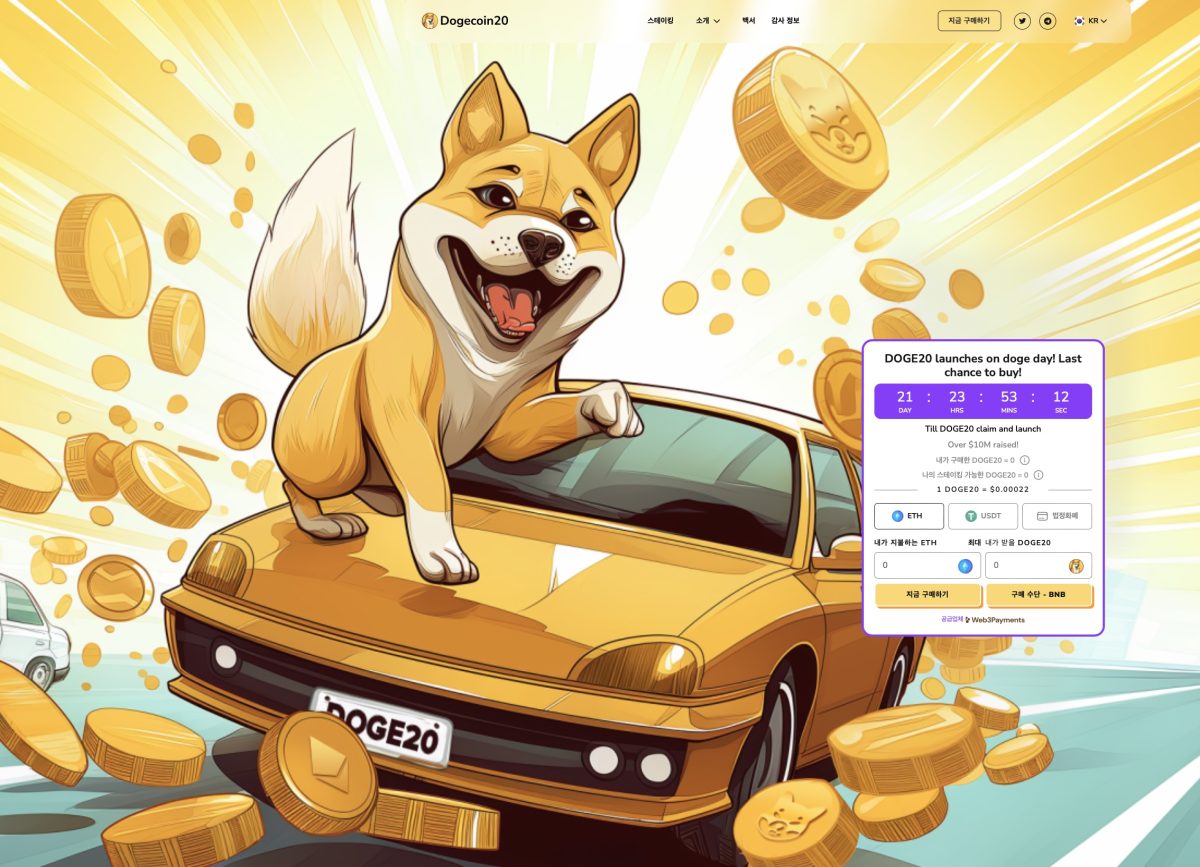Open the Telegram icon link
The height and width of the screenshot is (867, 1200).
[x=1048, y=21]
